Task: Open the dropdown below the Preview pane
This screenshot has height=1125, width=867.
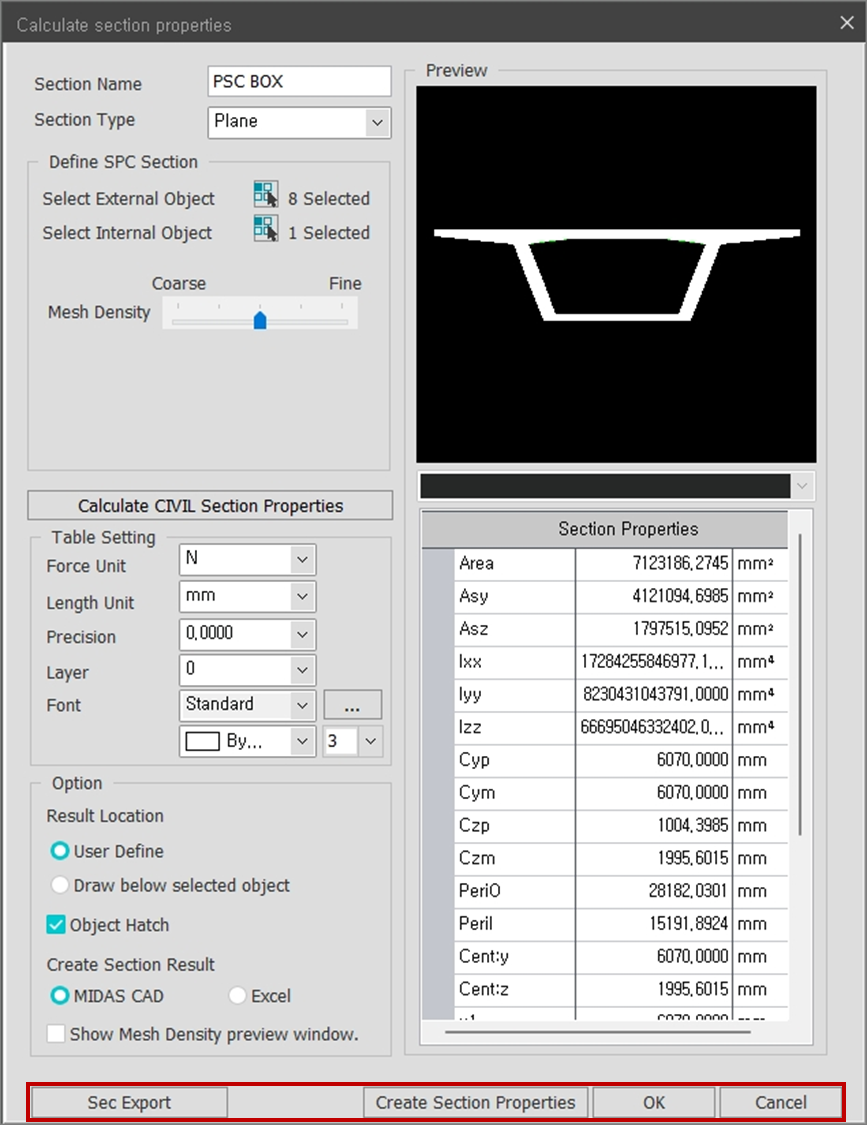Action: click(x=802, y=486)
